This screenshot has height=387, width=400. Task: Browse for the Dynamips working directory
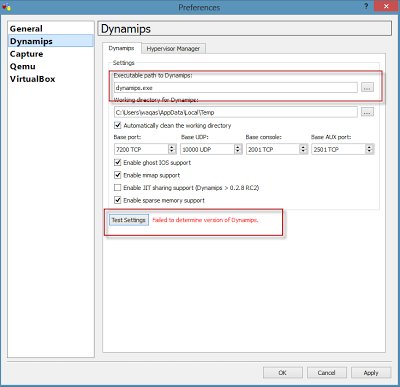click(x=367, y=112)
